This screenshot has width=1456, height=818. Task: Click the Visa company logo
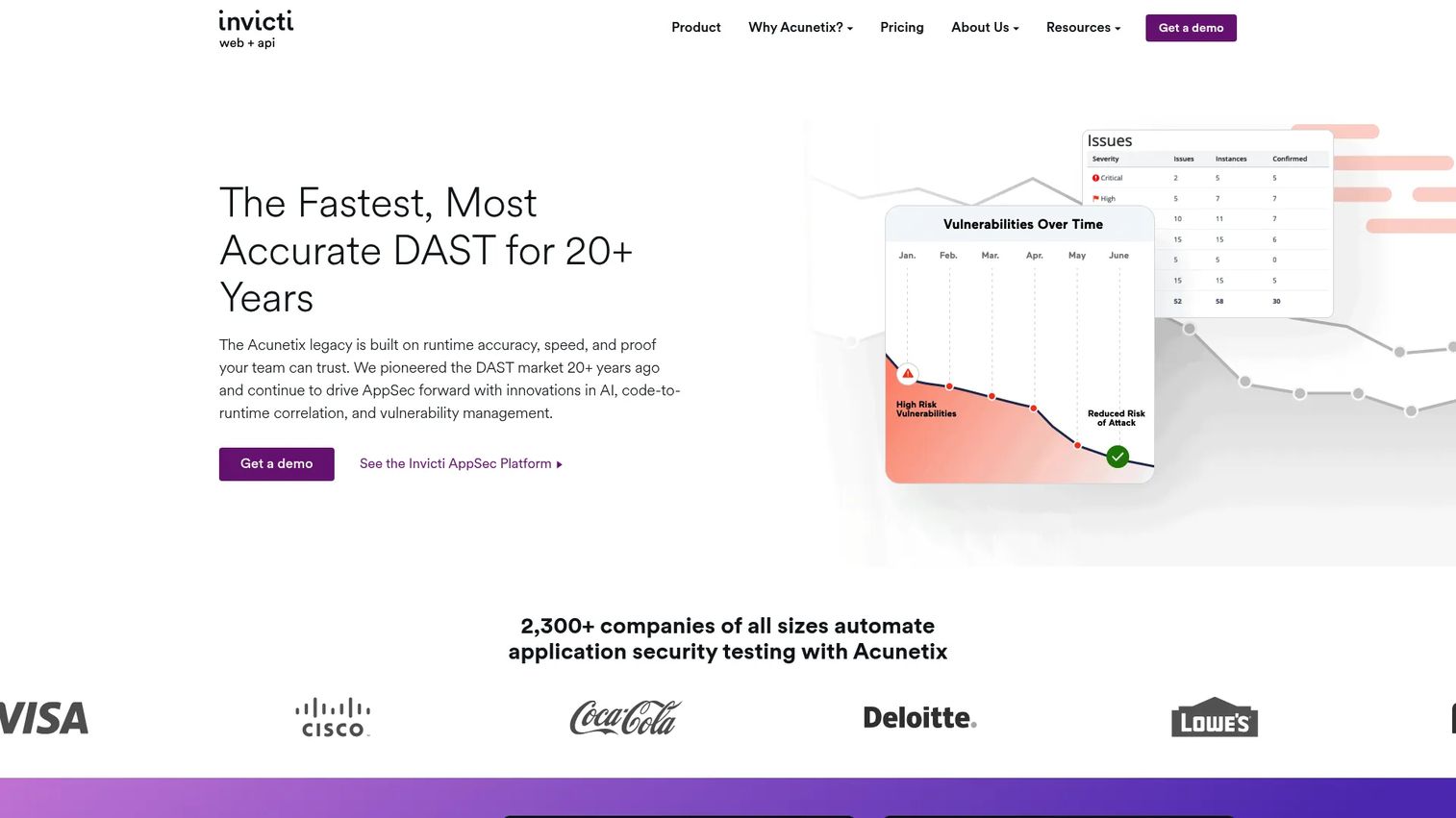pos(44,718)
